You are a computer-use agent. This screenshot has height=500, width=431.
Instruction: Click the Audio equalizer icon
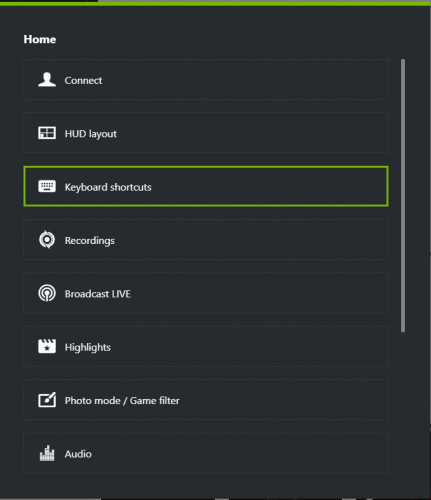click(47, 453)
